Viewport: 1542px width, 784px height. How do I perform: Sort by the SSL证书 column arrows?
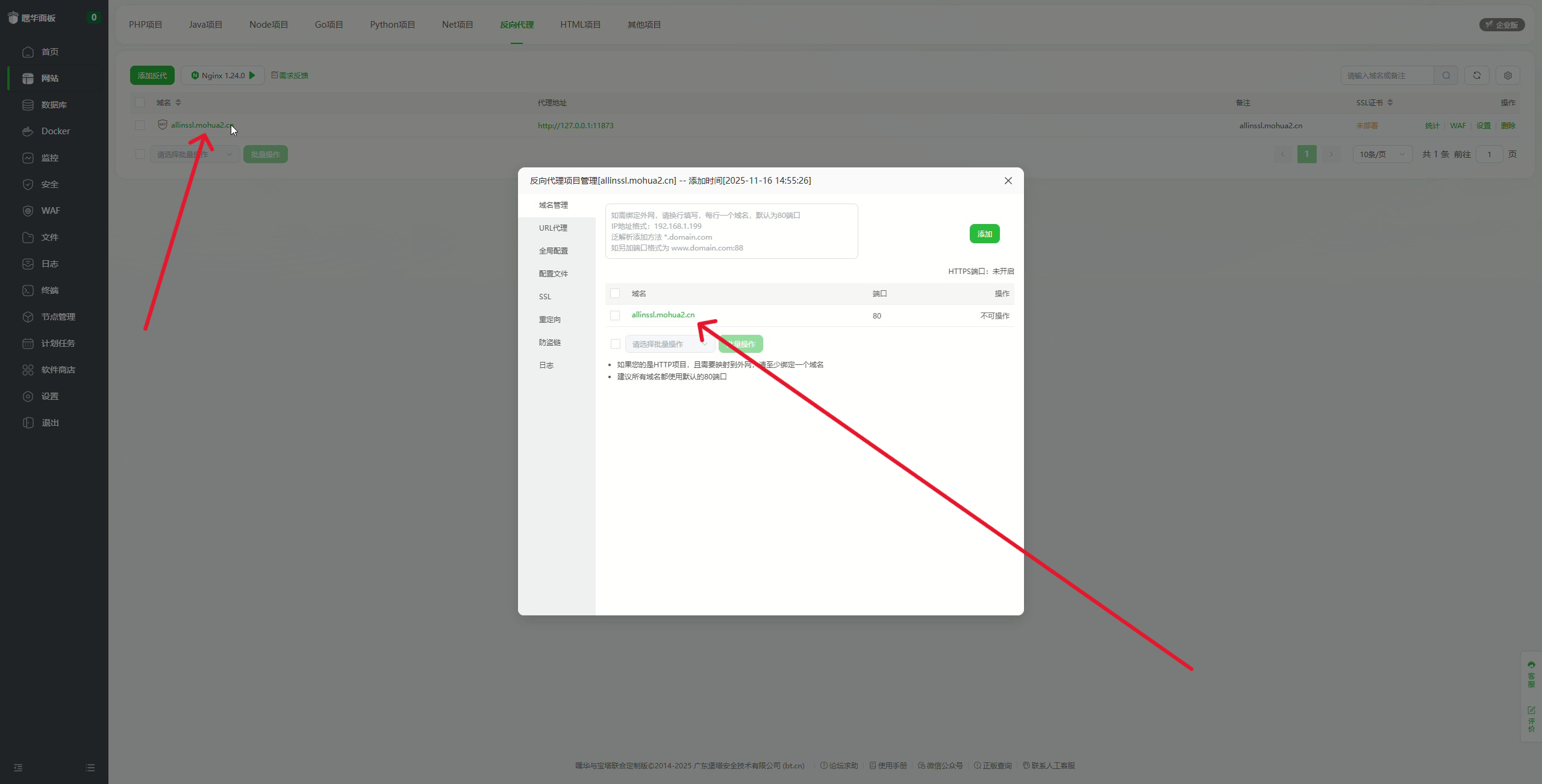(1390, 102)
